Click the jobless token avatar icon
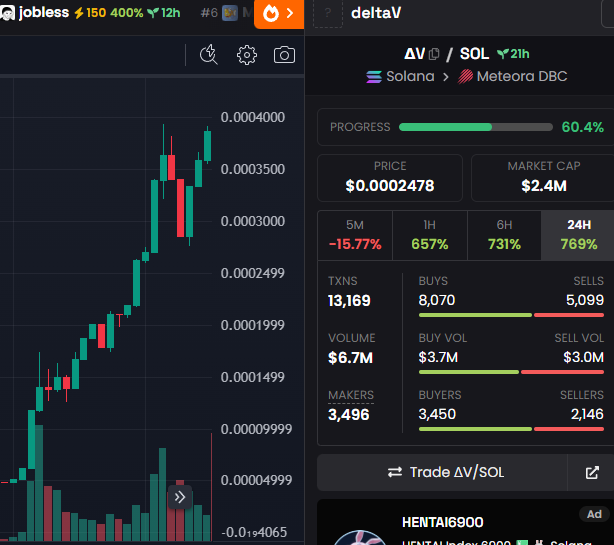The height and width of the screenshot is (545, 614). [7, 13]
